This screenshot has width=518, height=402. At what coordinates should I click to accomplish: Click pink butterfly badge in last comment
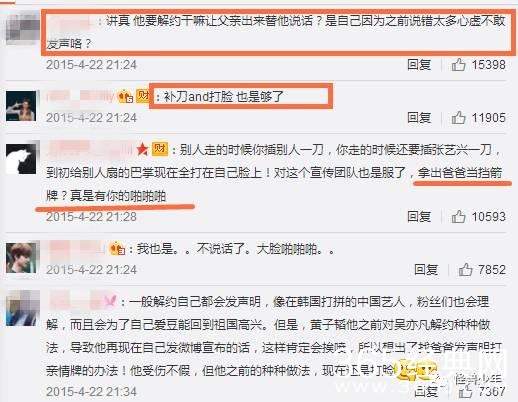pos(110,301)
